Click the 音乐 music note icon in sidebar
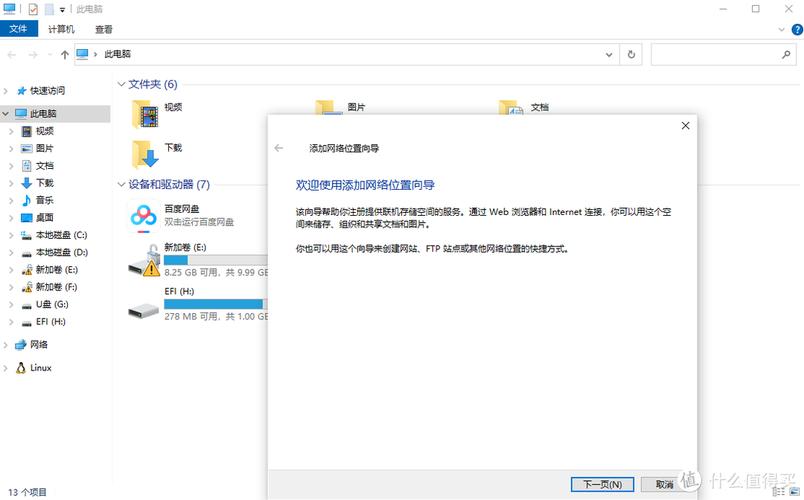 point(27,200)
